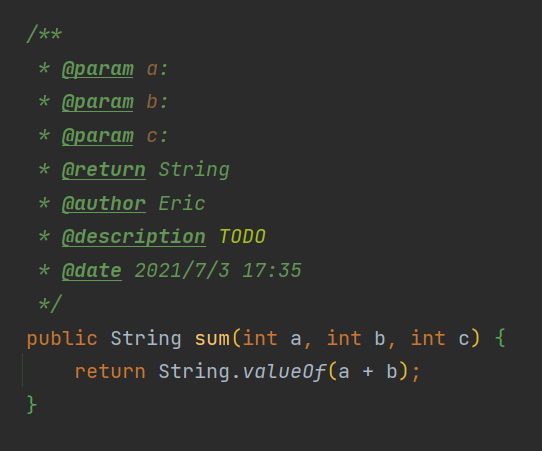This screenshot has width=542, height=451.
Task: Click the Javadoc opening /** marker
Action: (x=44, y=35)
